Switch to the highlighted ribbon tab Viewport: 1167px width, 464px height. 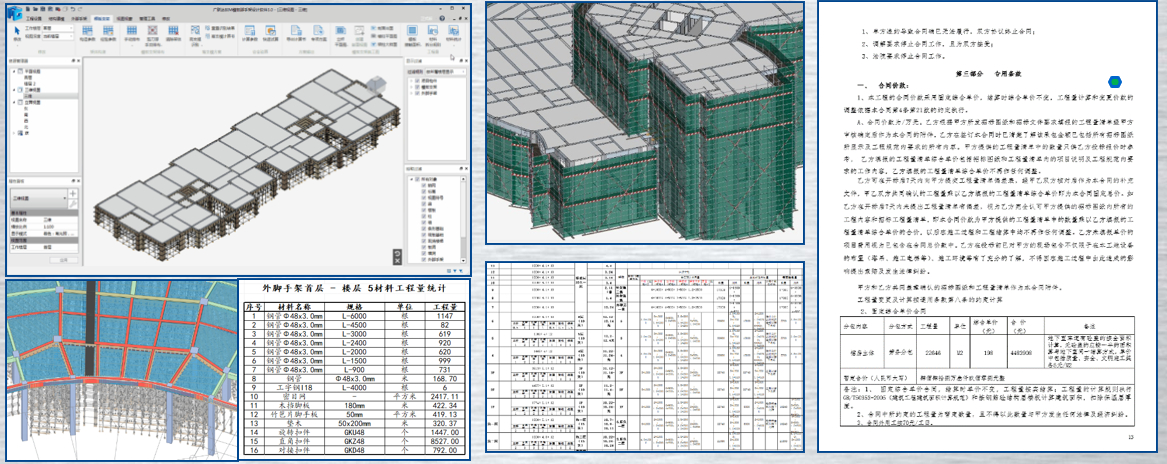(x=104, y=19)
